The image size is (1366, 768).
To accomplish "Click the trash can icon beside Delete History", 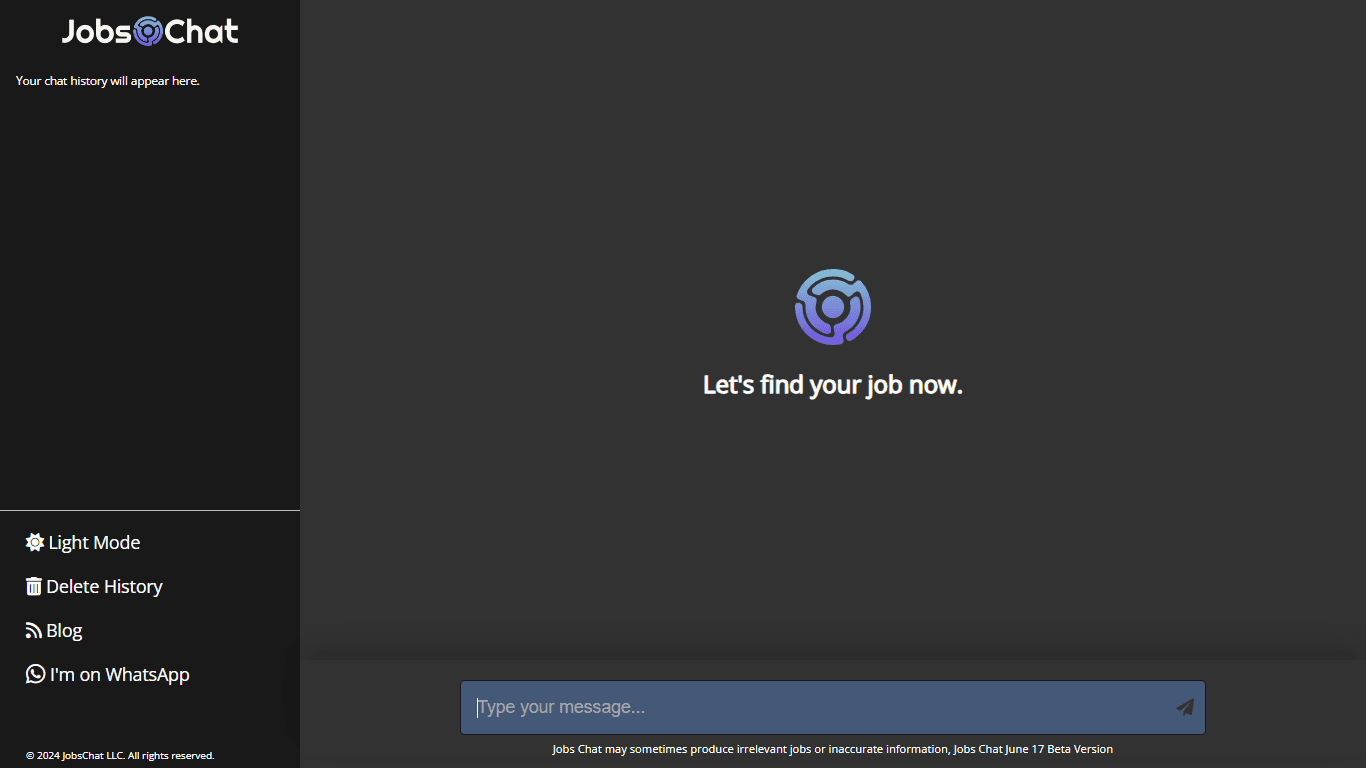I will pyautogui.click(x=34, y=586).
